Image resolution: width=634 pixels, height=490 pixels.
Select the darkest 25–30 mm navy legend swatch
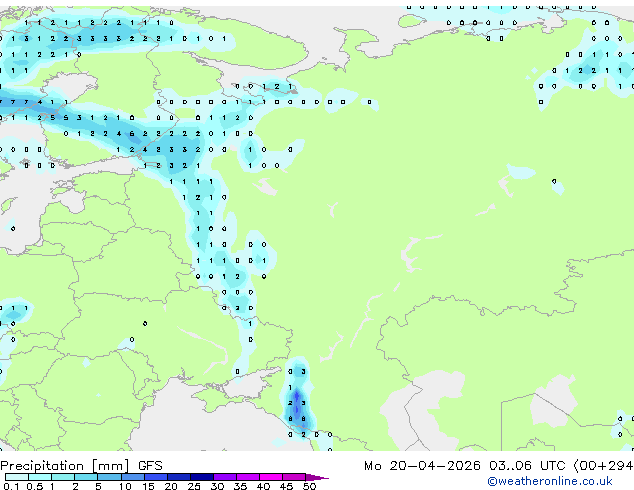202,477
